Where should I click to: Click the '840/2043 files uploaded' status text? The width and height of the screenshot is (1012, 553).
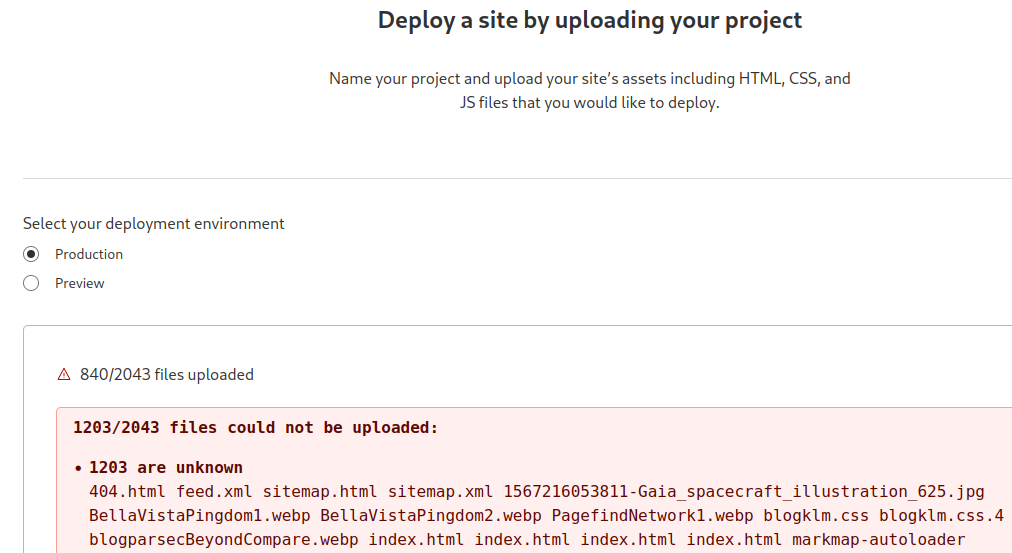[x=166, y=375]
